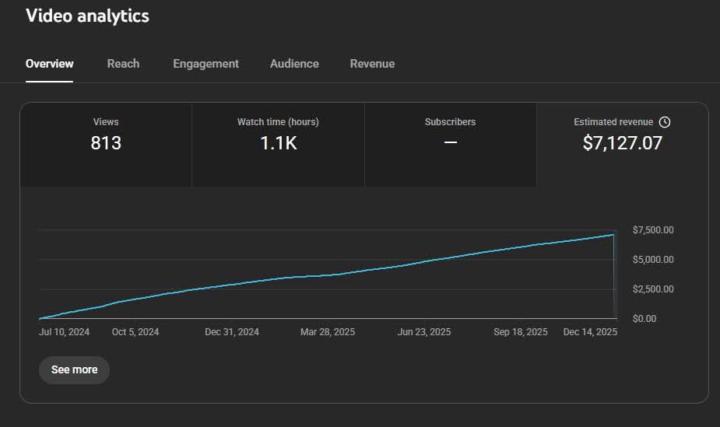Select the Estimated revenue metric card

click(x=622, y=144)
